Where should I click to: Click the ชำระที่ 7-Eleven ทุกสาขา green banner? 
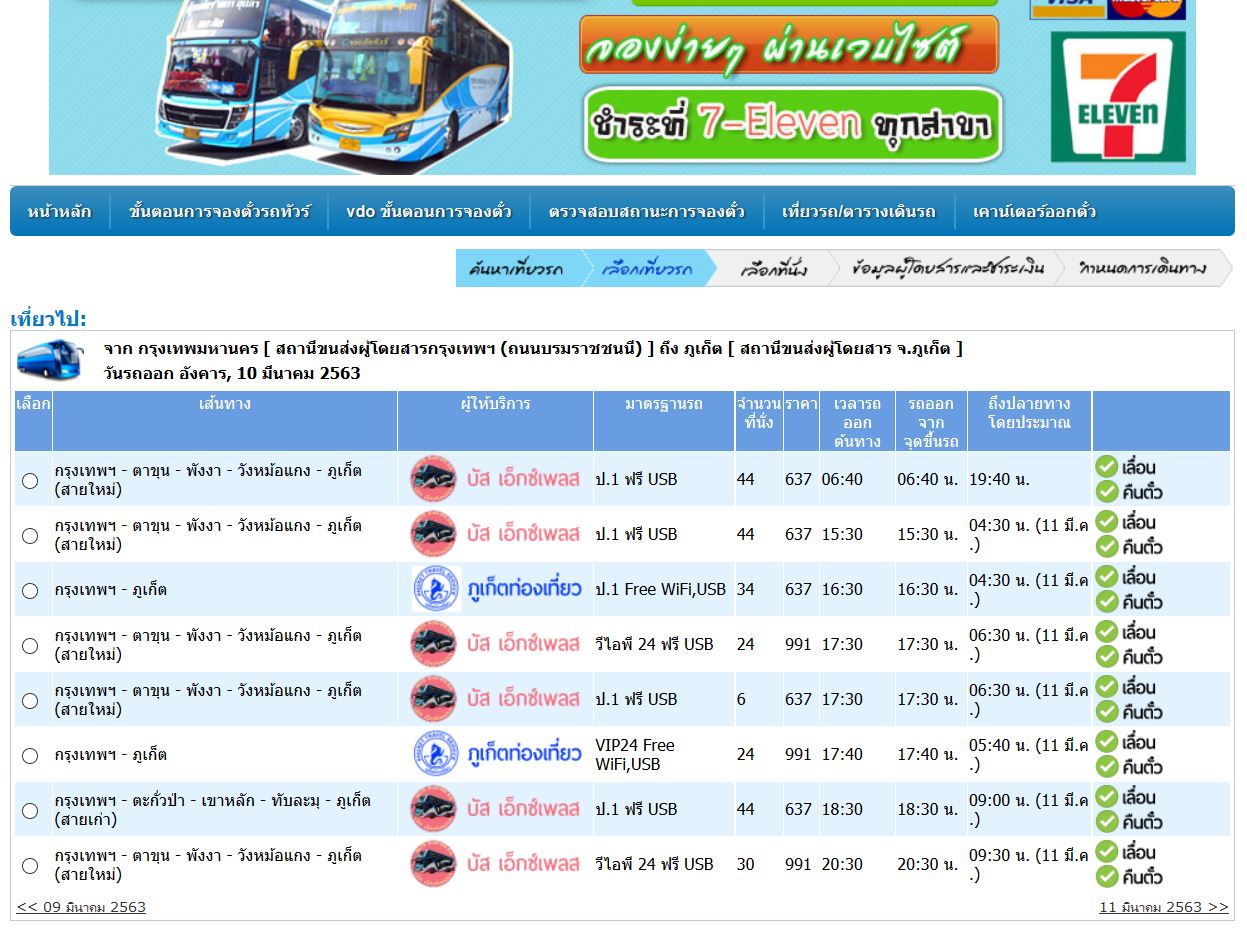pos(793,125)
